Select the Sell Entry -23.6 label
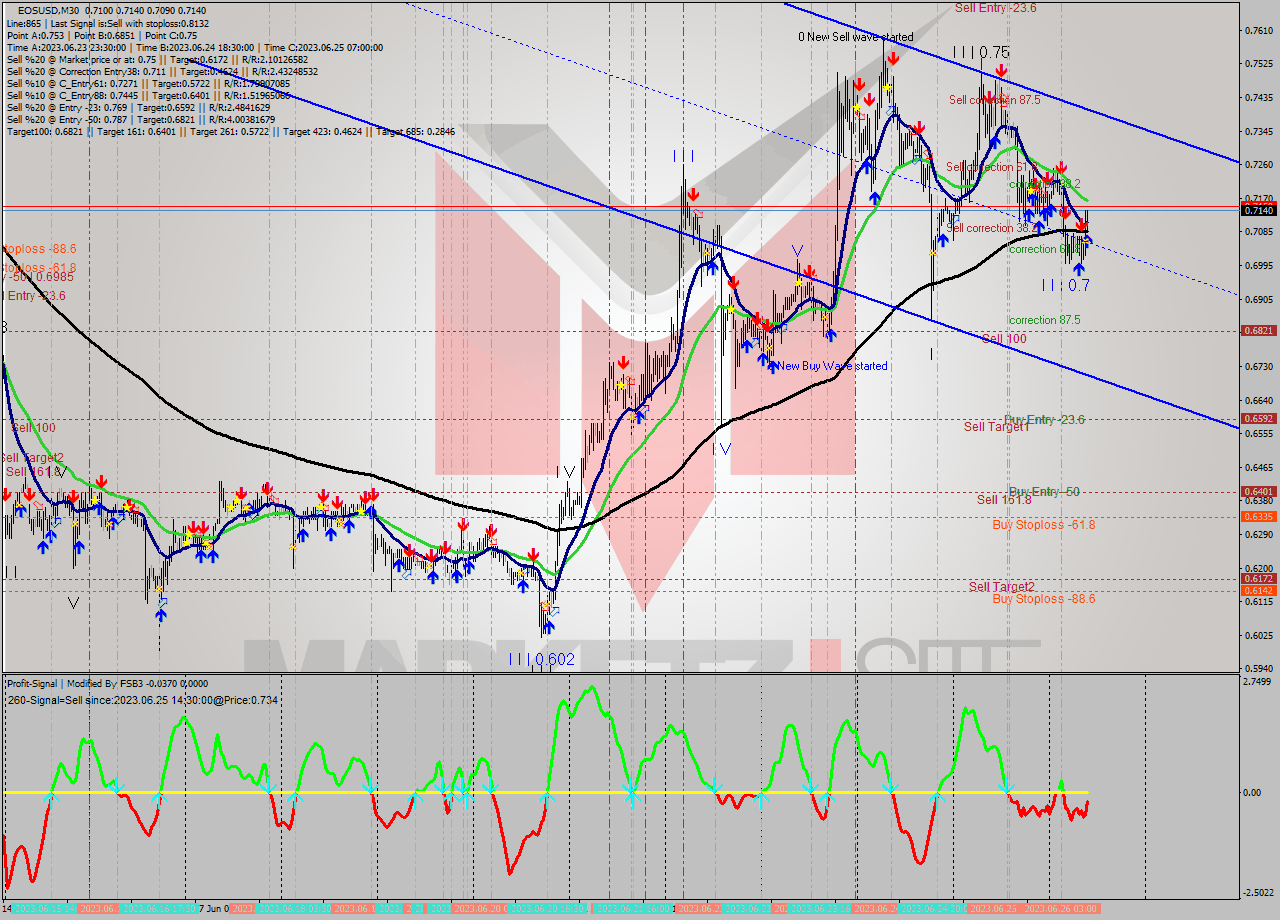This screenshot has height=920, width=1280. (995, 8)
